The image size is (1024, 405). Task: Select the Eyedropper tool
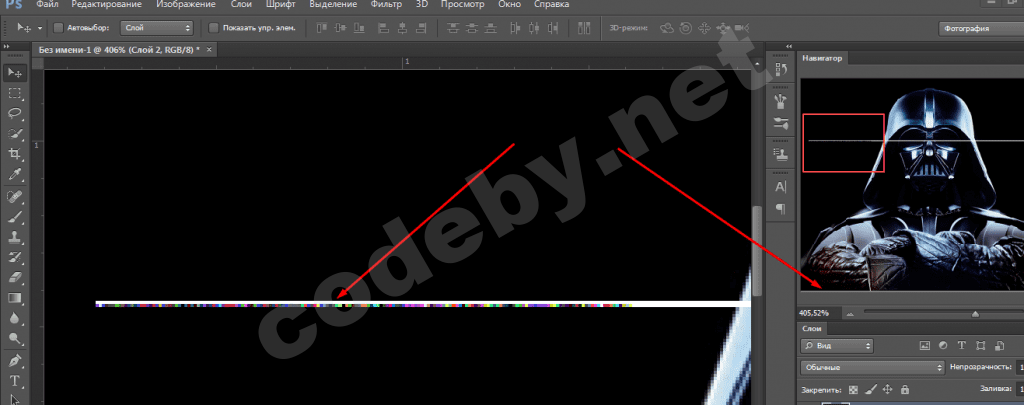point(14,174)
